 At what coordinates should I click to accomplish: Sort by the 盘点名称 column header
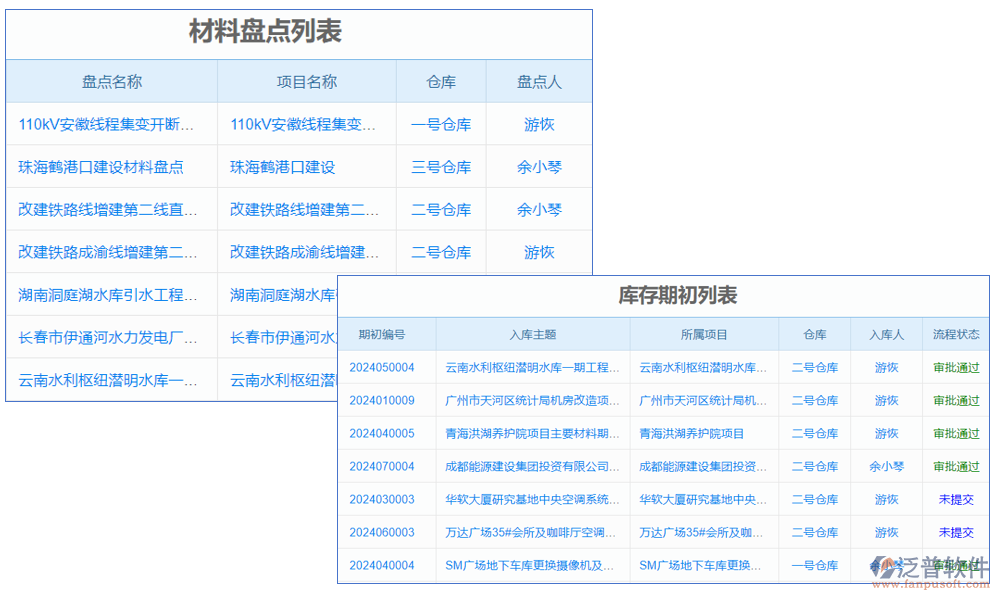coord(112,81)
